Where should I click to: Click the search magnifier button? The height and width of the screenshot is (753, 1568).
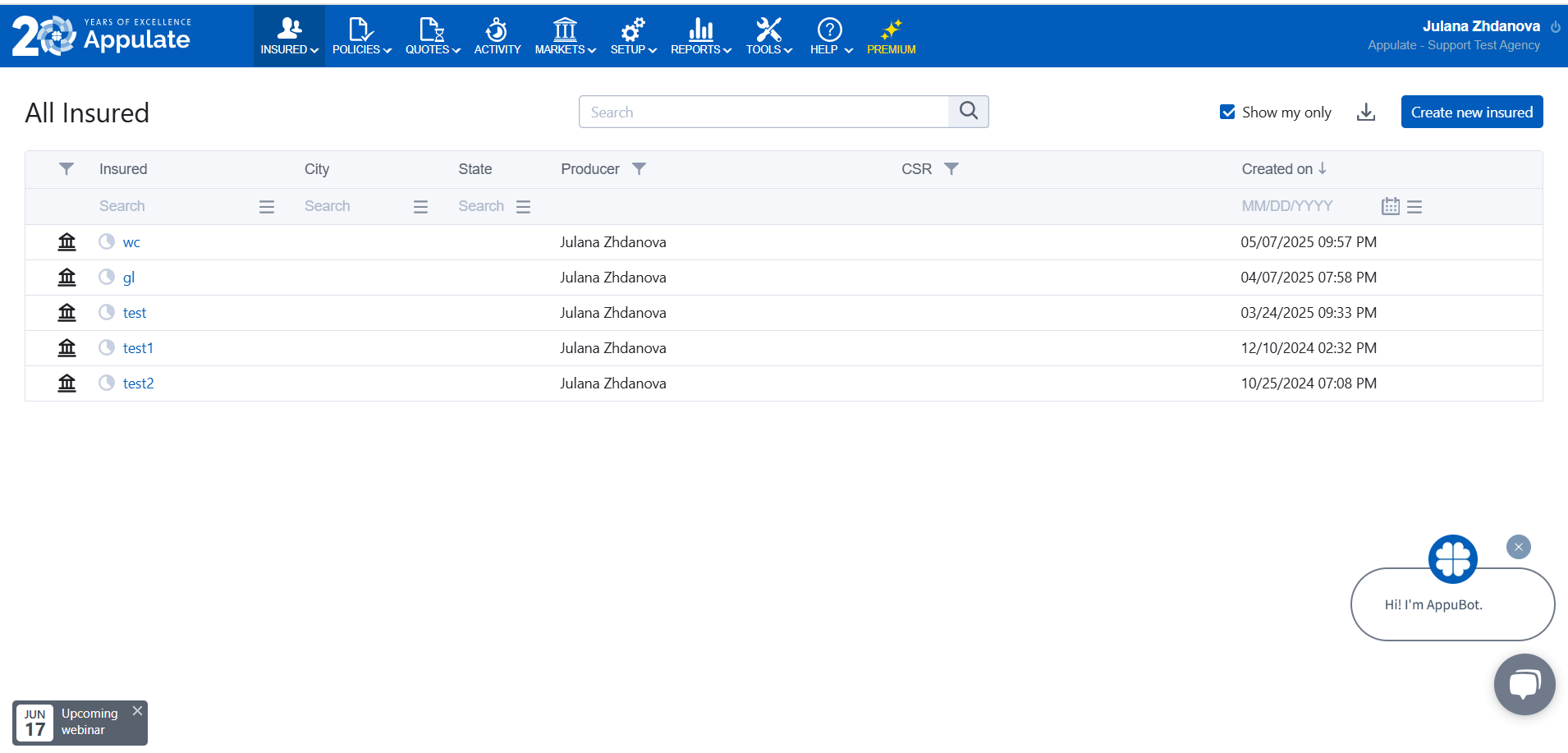(969, 112)
